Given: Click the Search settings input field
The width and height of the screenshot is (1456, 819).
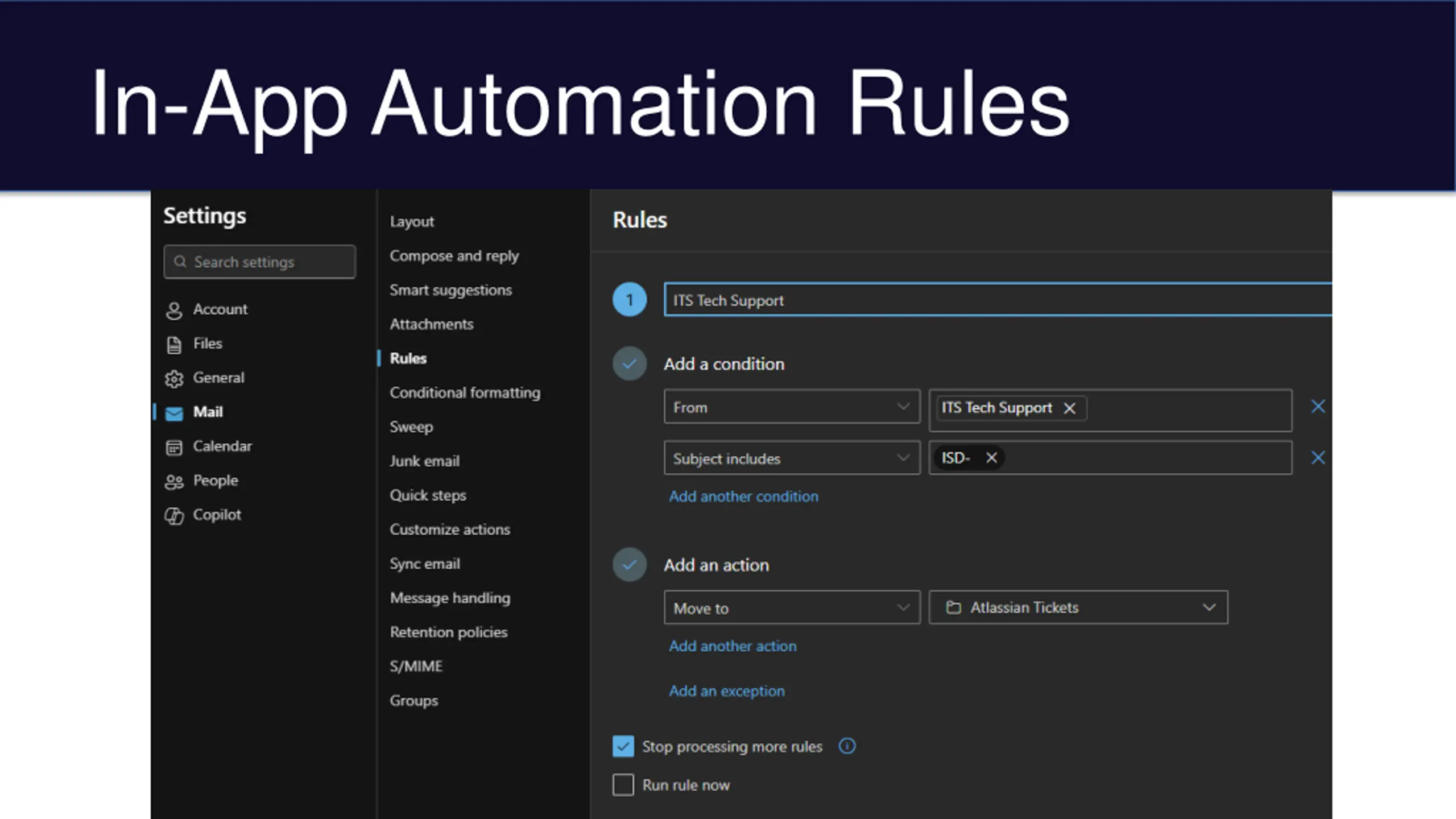Looking at the screenshot, I should click(x=260, y=262).
